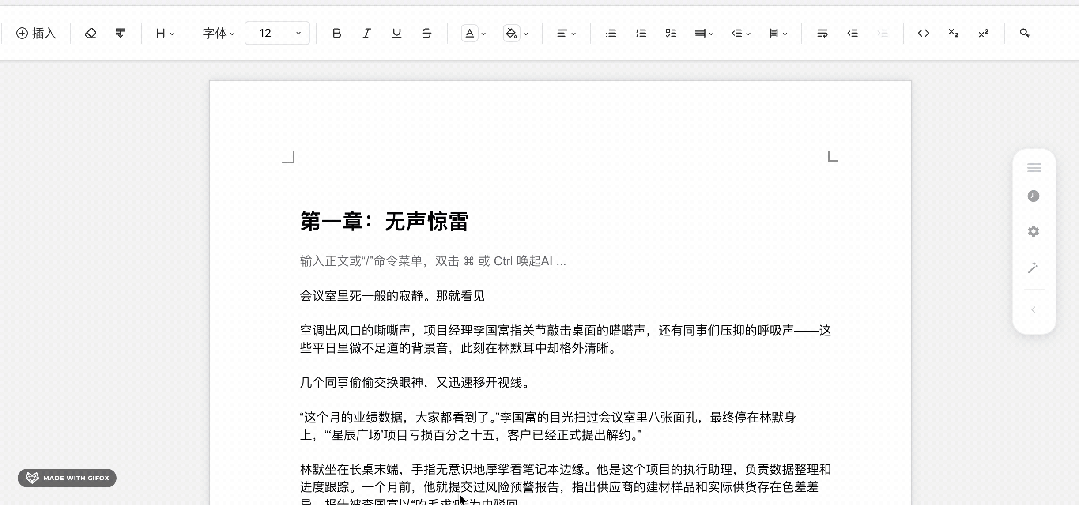This screenshot has width=1080, height=506.
Task: Click the placeholder line 输入正文或"/"命令菜单
Action: (433, 261)
